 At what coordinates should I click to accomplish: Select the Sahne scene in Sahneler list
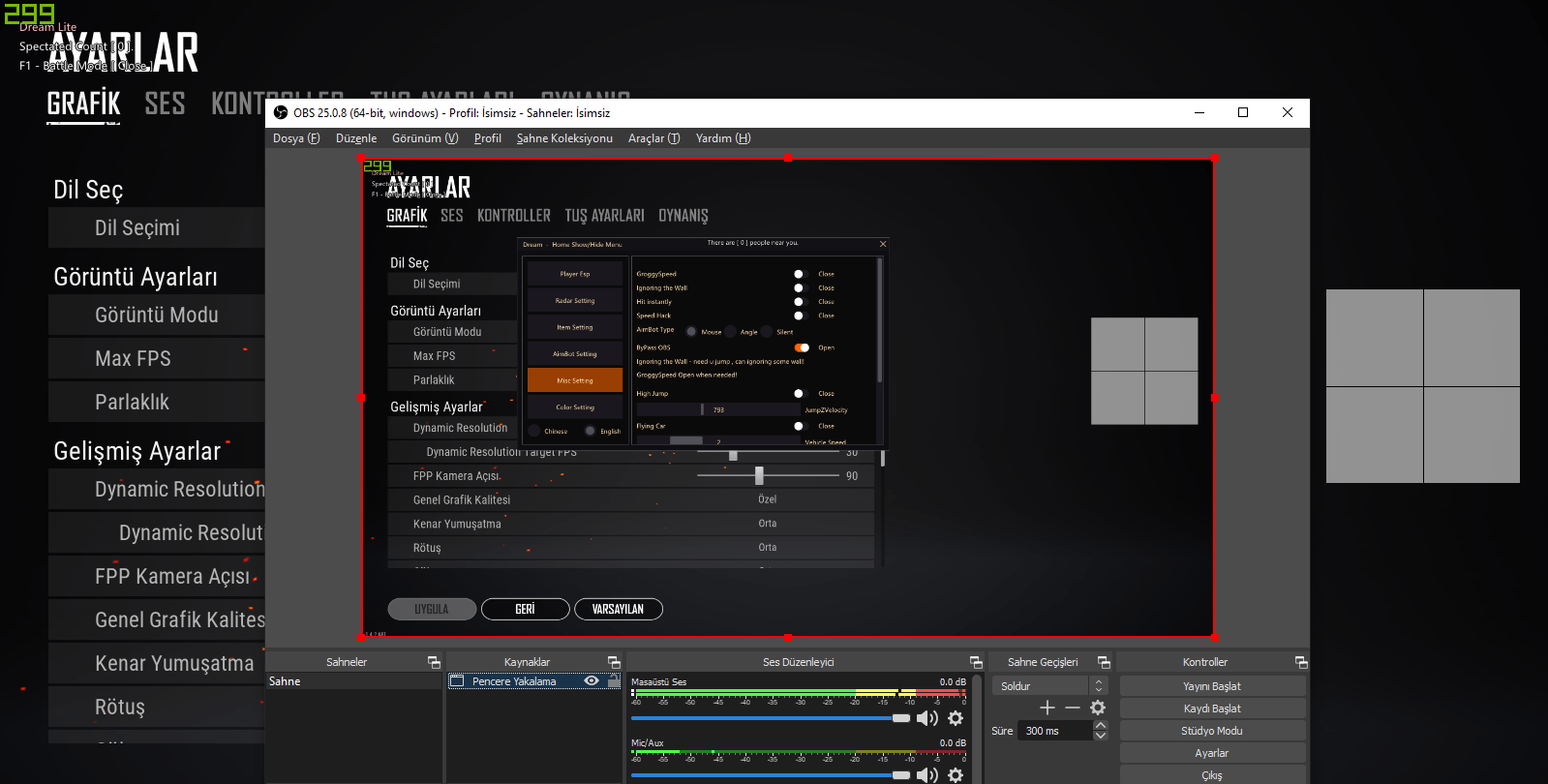coord(353,681)
